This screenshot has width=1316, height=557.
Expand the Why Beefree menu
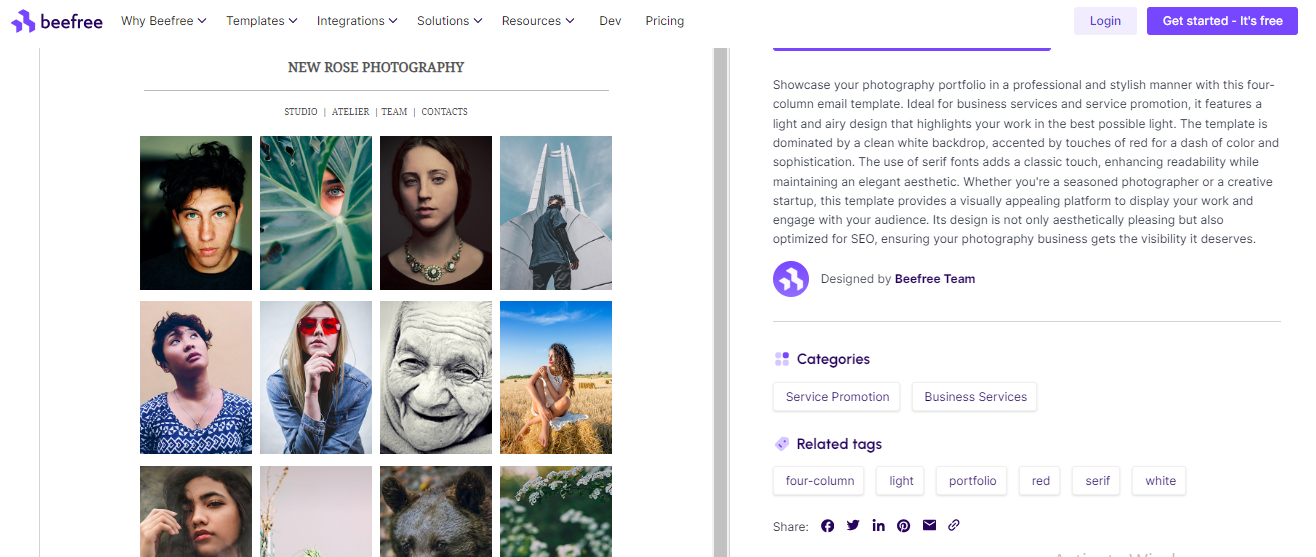(x=163, y=21)
